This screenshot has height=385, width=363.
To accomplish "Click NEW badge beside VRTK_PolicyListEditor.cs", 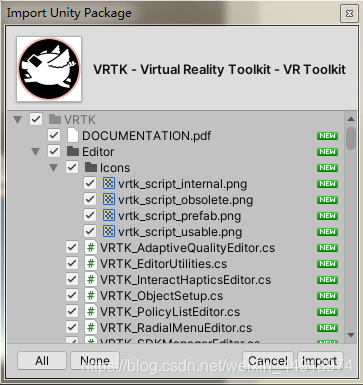I will point(327,312).
